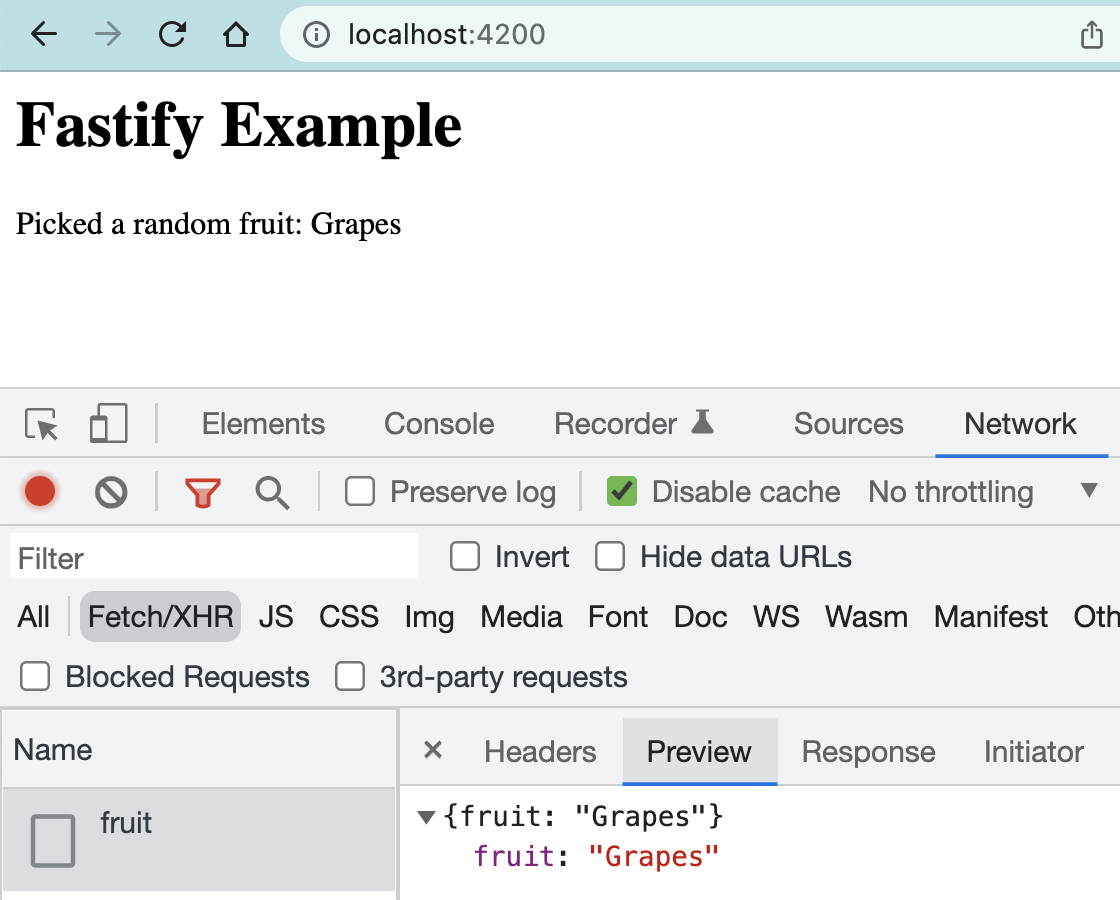The width and height of the screenshot is (1120, 900).
Task: Enable Hide data URLs
Action: (x=610, y=556)
